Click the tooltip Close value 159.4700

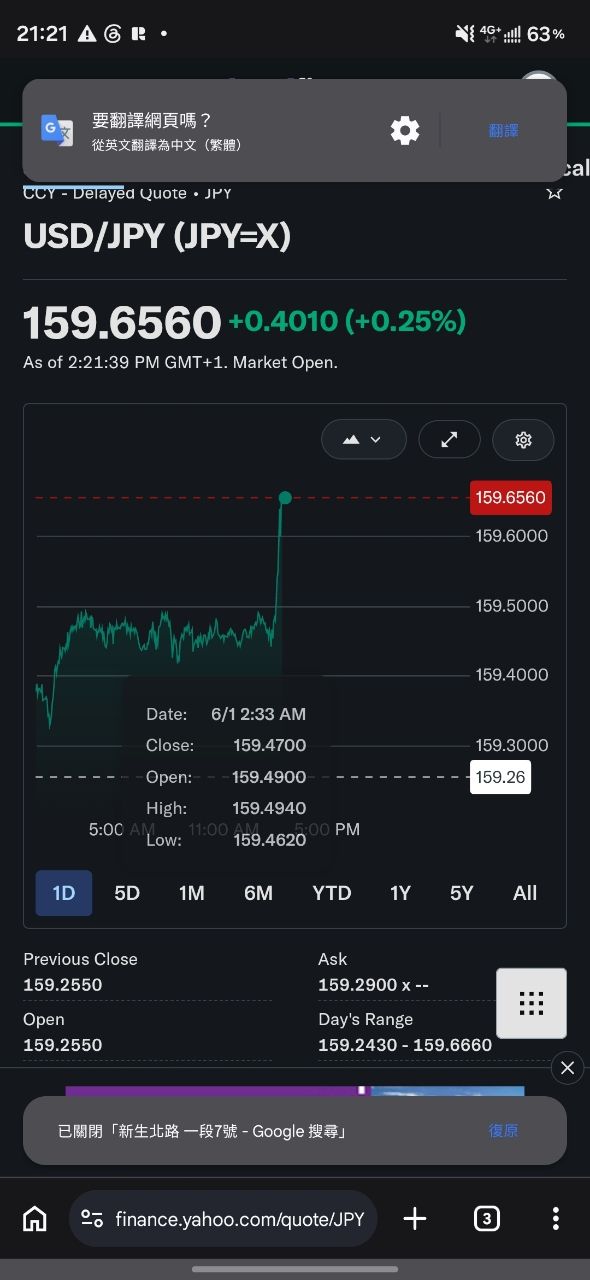tap(270, 745)
